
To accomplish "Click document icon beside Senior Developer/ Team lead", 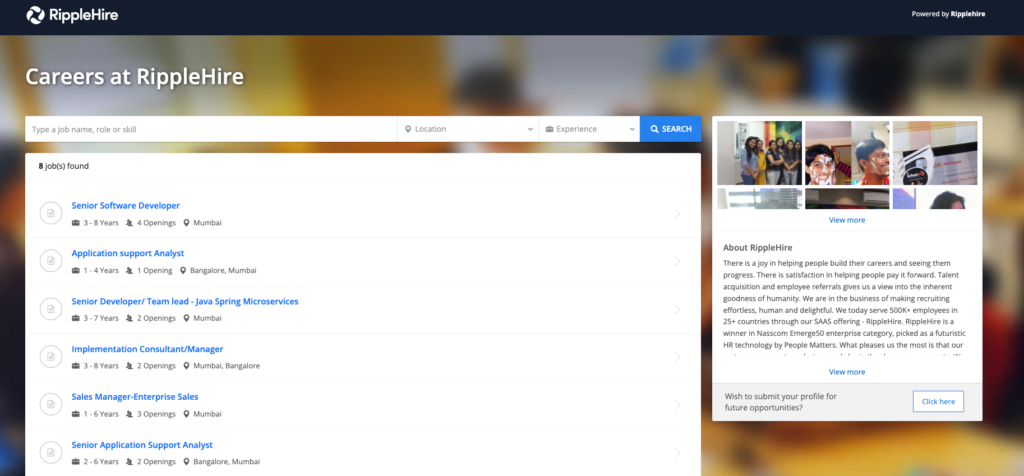I will [x=51, y=309].
